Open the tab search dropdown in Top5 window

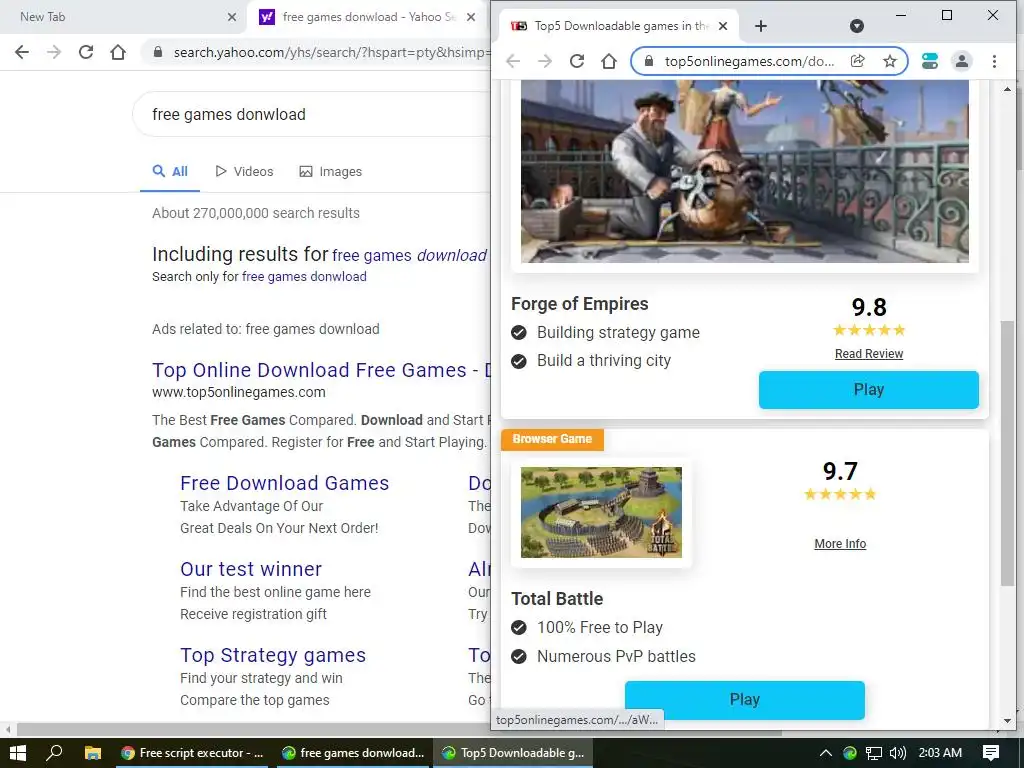point(857,26)
